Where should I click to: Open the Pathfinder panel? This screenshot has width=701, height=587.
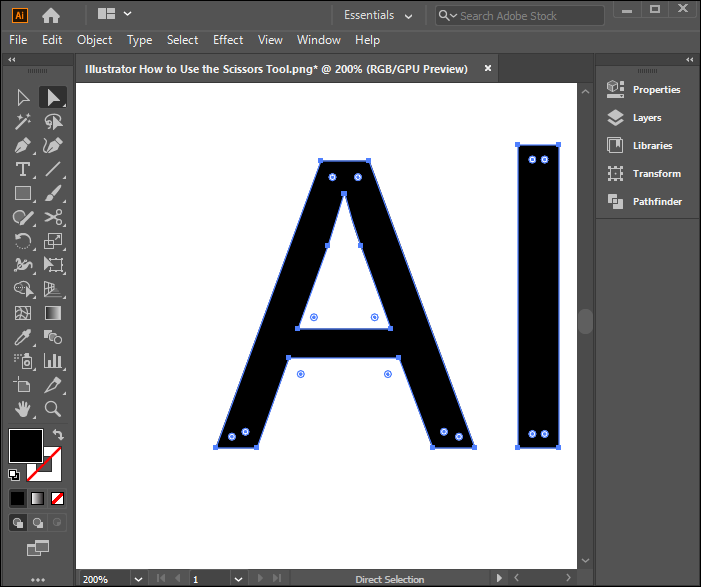(x=657, y=202)
